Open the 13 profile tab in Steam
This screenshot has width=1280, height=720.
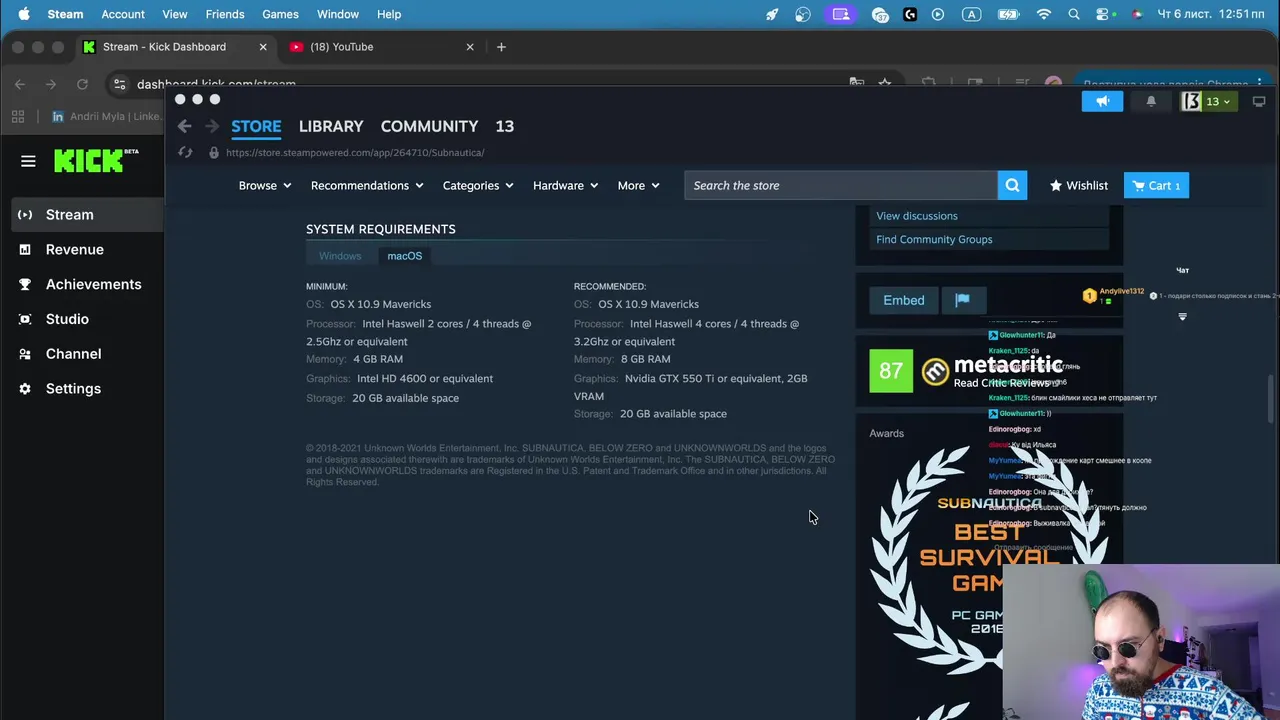pyautogui.click(x=504, y=126)
